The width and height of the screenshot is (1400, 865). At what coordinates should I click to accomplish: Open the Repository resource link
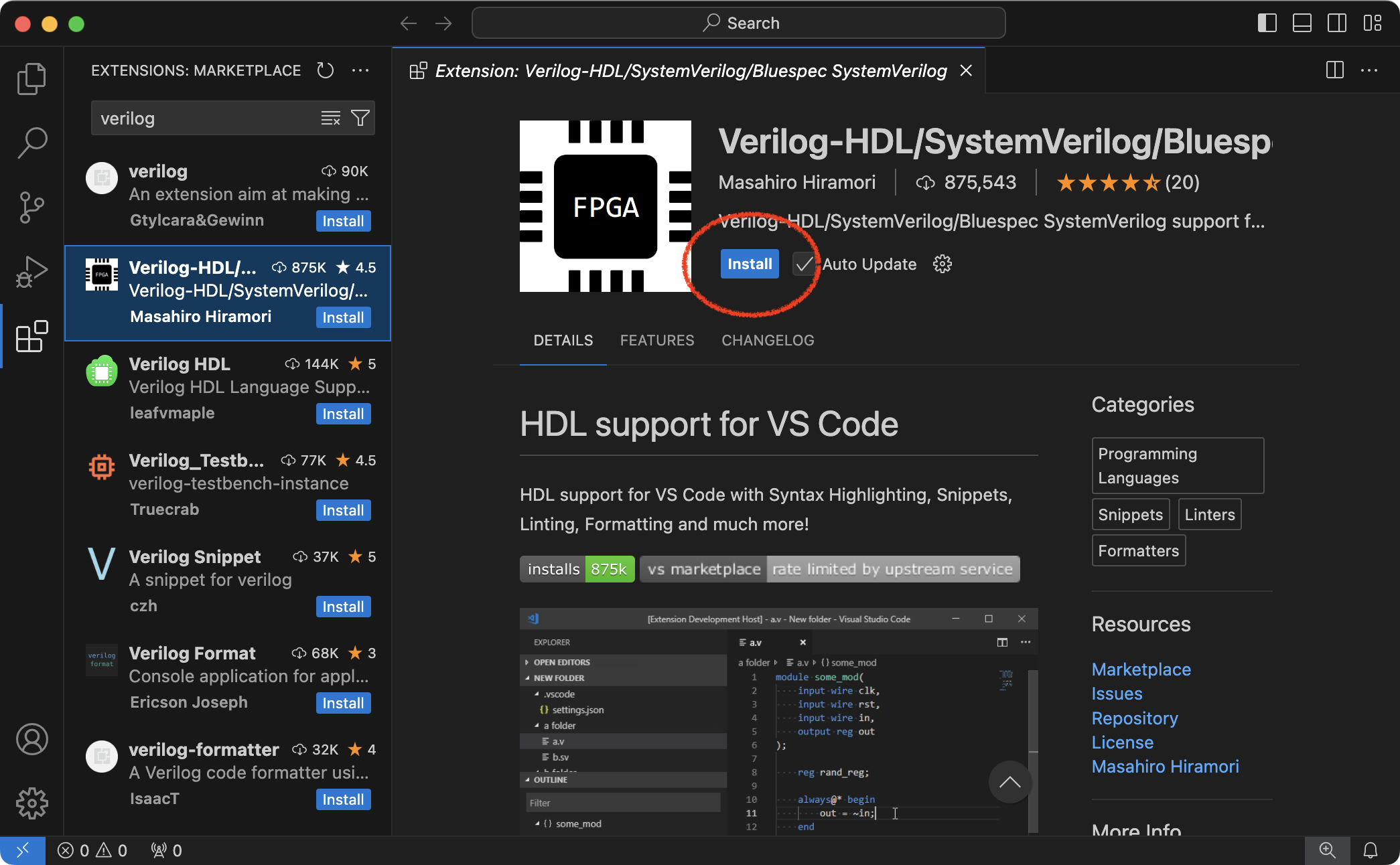pos(1134,718)
